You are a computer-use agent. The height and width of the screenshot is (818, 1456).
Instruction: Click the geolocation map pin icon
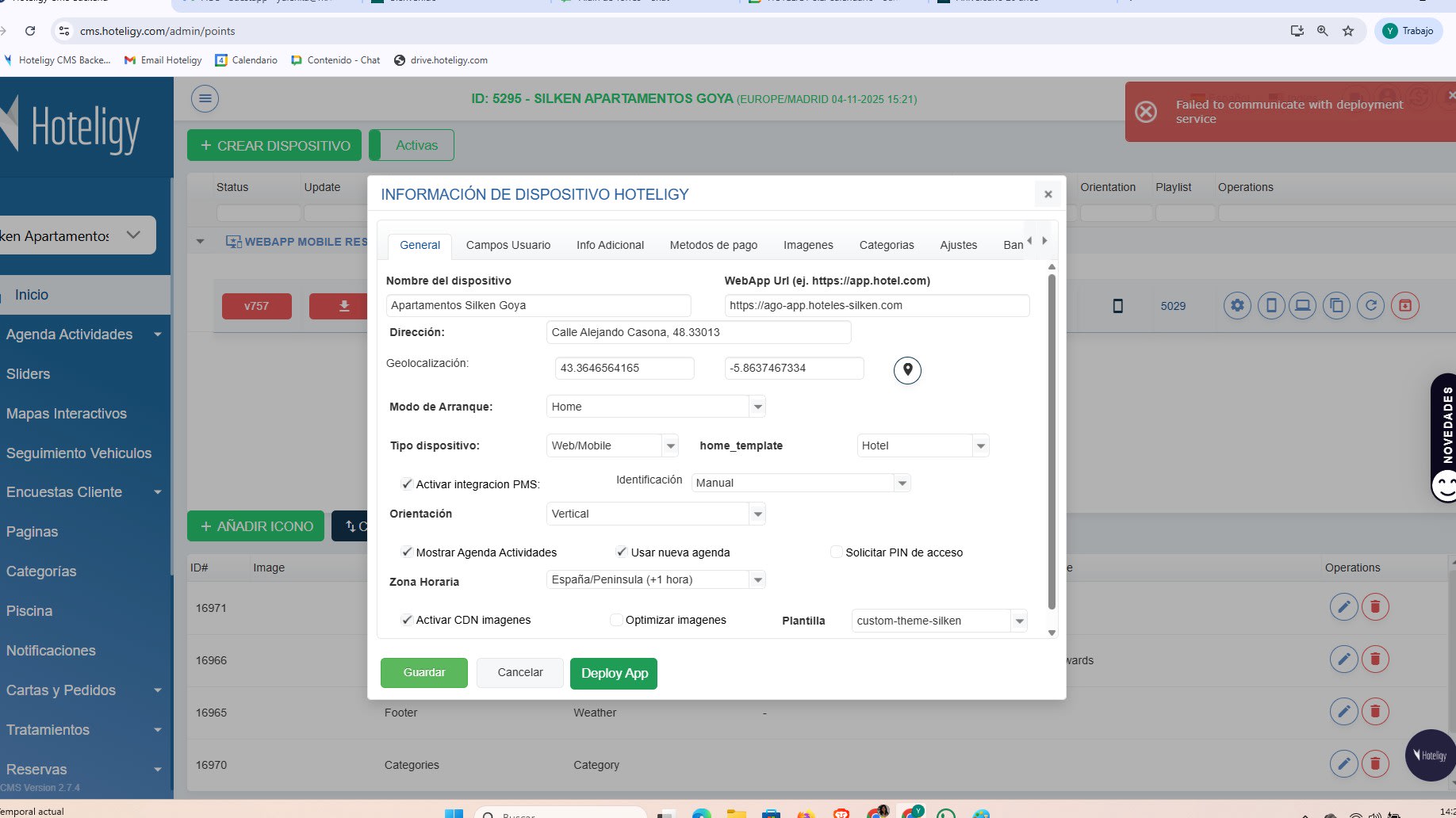click(907, 370)
